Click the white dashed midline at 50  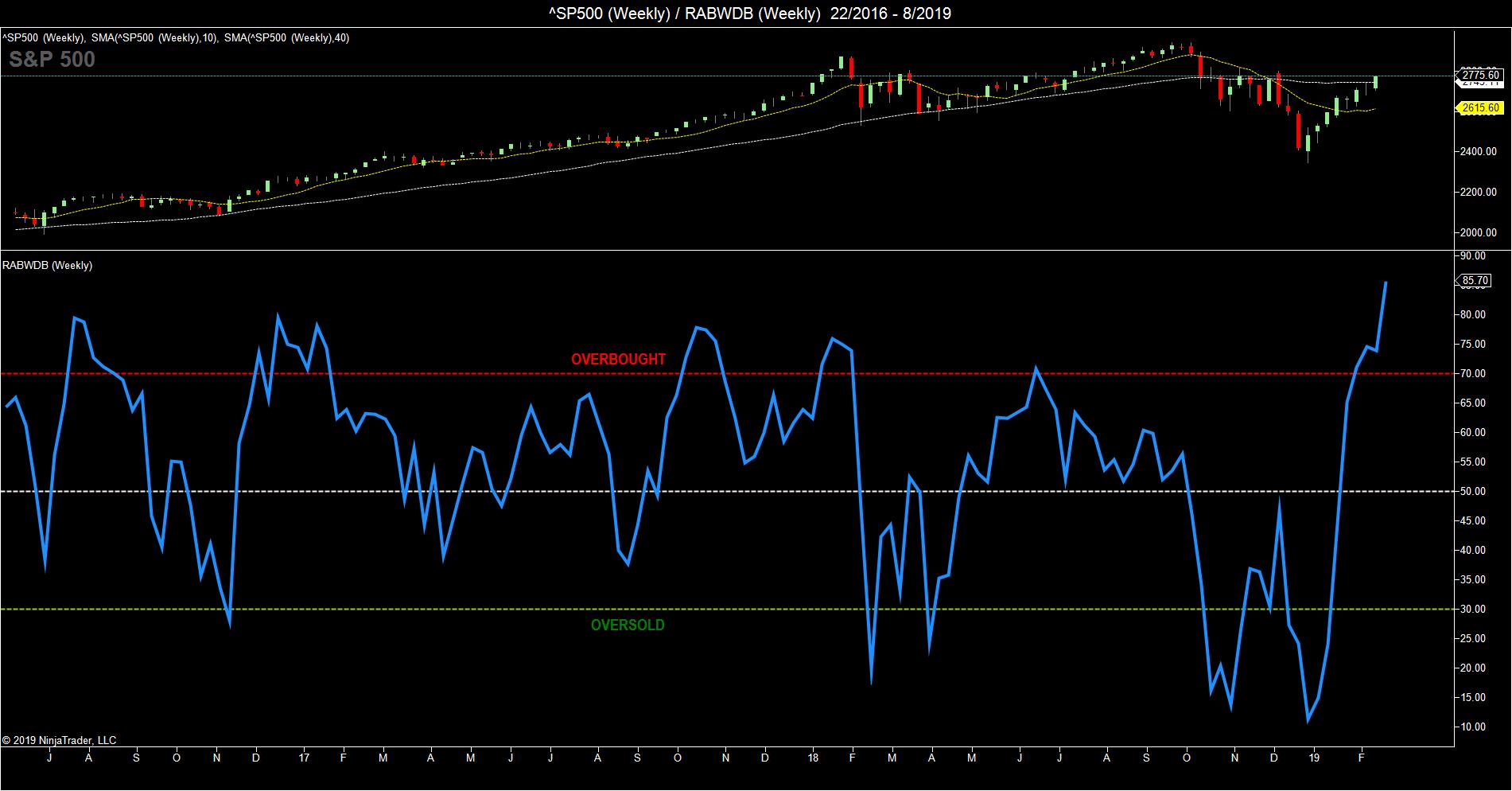point(726,491)
